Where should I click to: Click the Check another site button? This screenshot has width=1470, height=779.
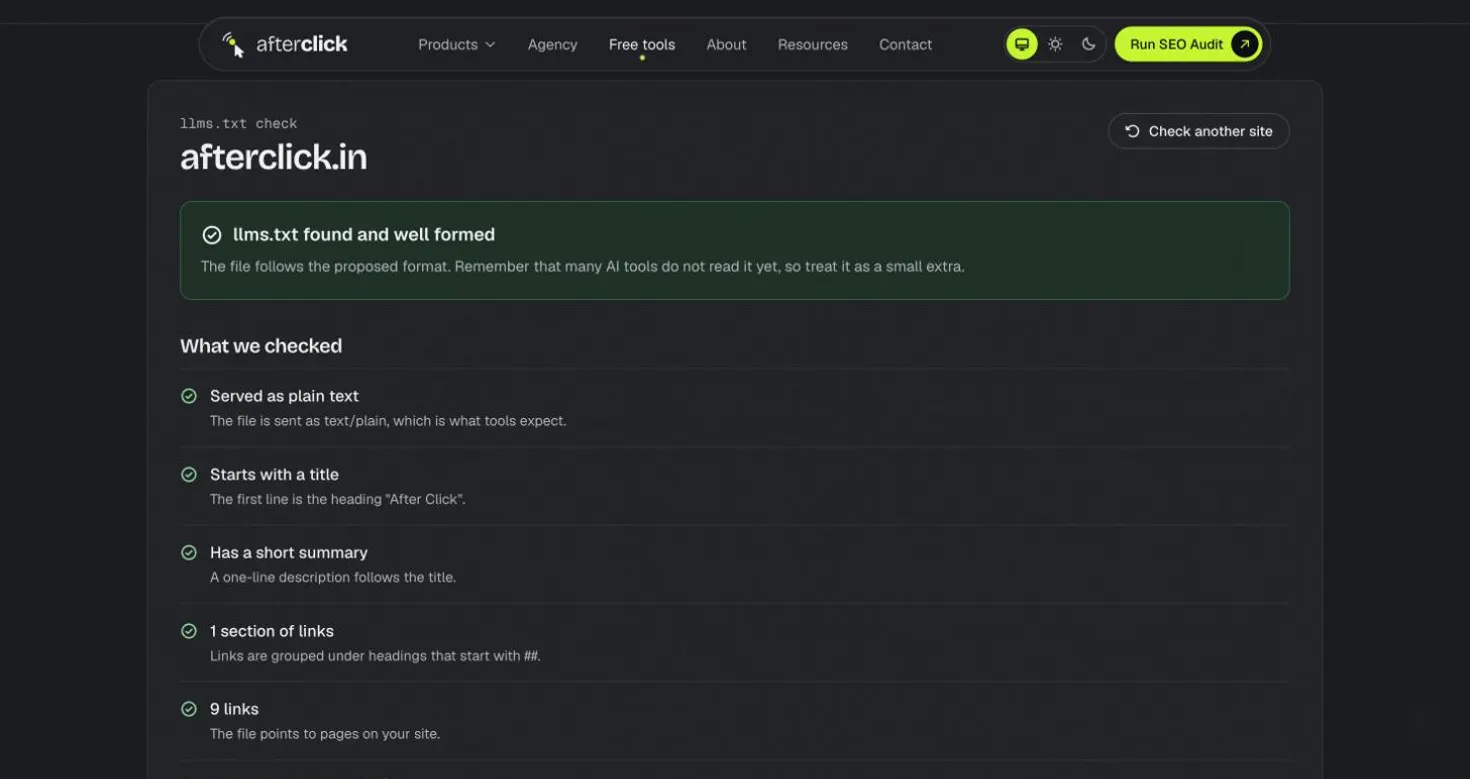pyautogui.click(x=1198, y=131)
